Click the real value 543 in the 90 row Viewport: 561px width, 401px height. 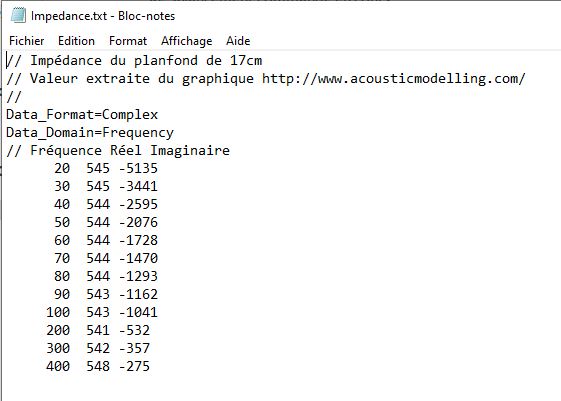(98, 294)
